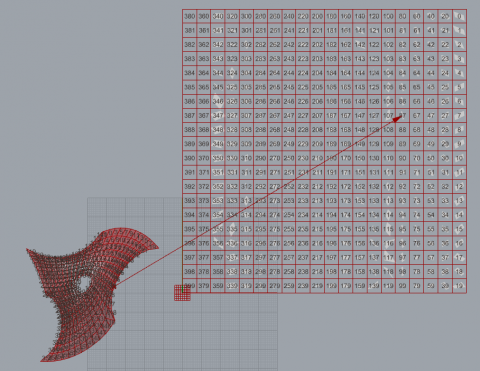Image resolution: width=480 pixels, height=371 pixels.
Task: Click the grid cell labeled 382
Action: 190,45
